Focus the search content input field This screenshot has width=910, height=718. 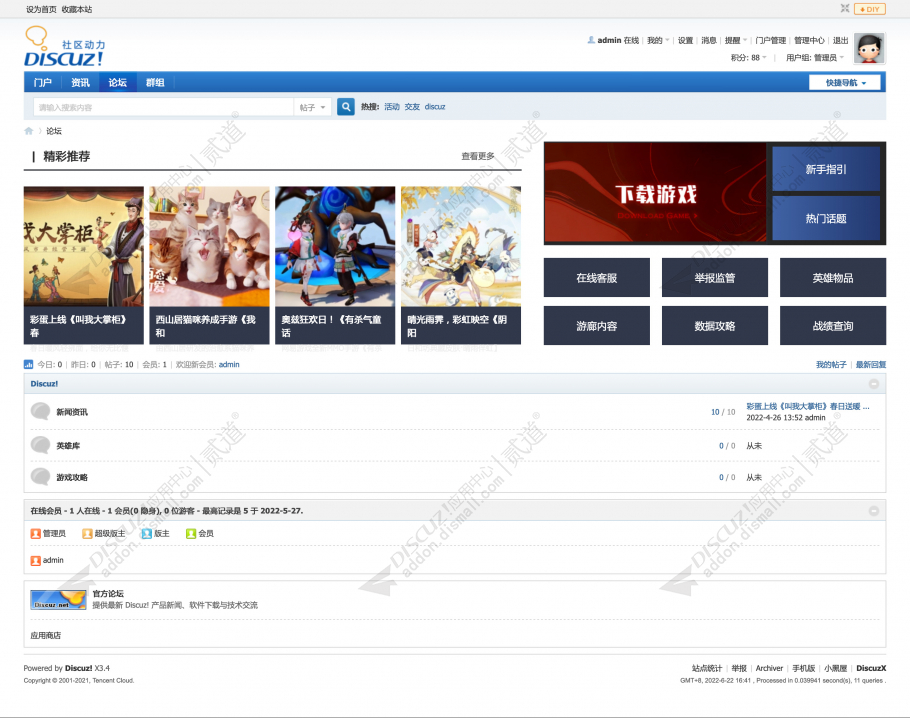click(x=164, y=107)
